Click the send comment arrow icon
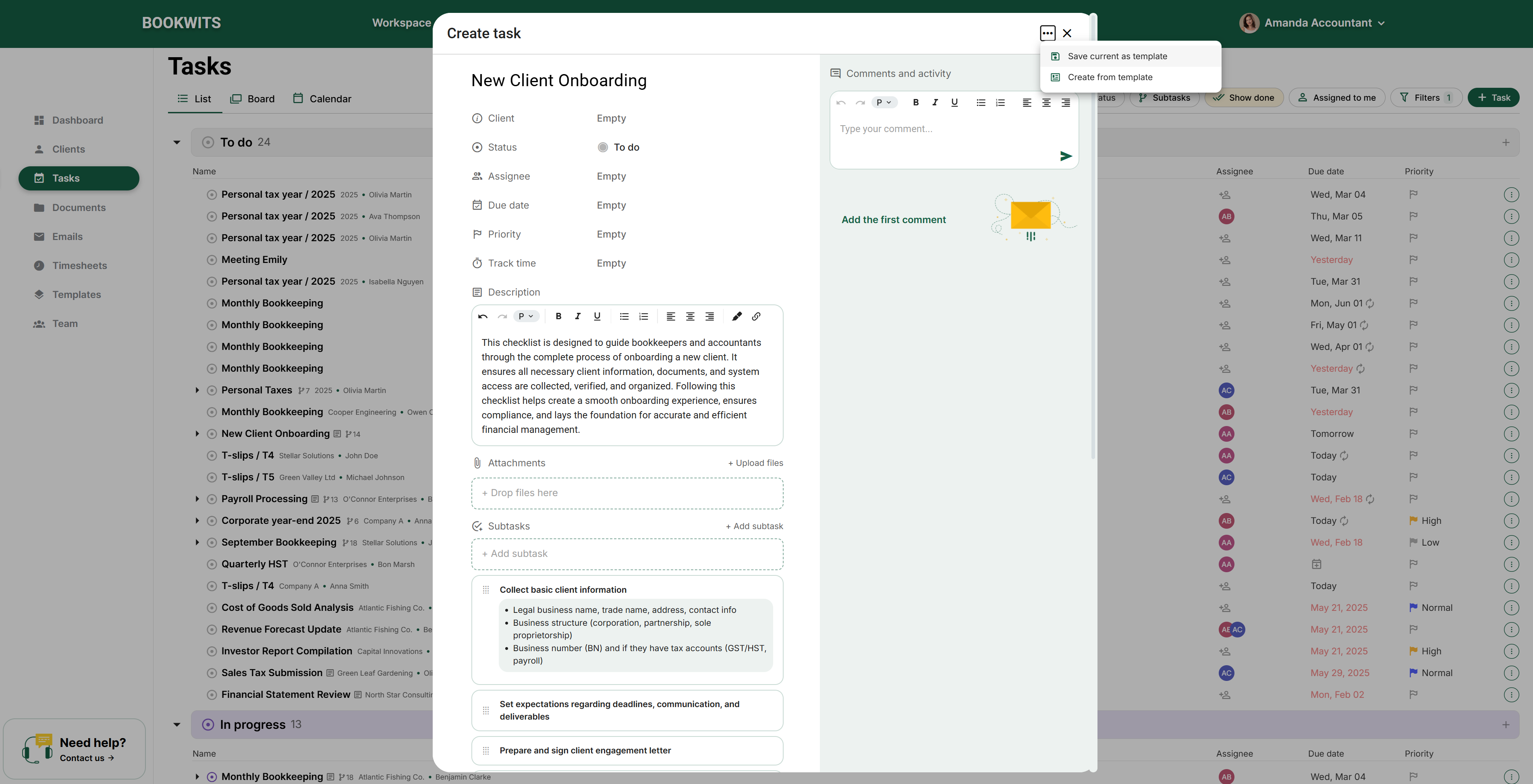This screenshot has width=1533, height=784. (x=1065, y=157)
